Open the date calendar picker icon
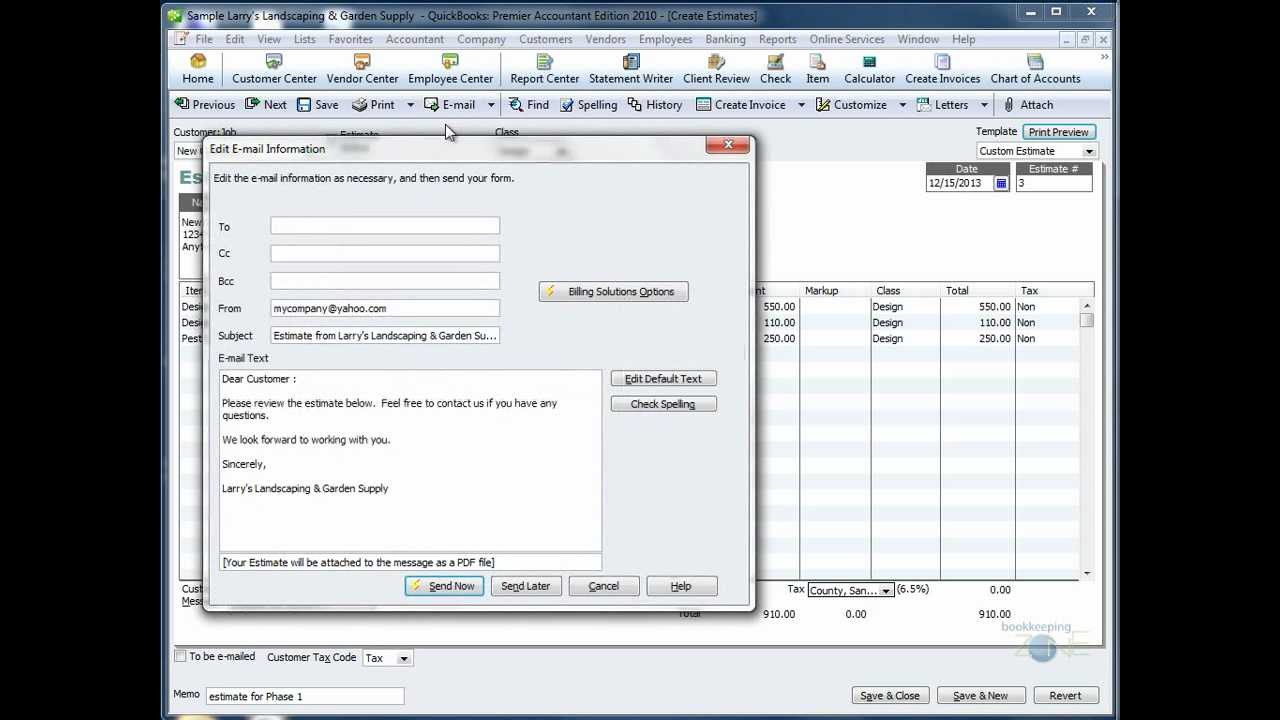Image resolution: width=1280 pixels, height=720 pixels. 1001,184
